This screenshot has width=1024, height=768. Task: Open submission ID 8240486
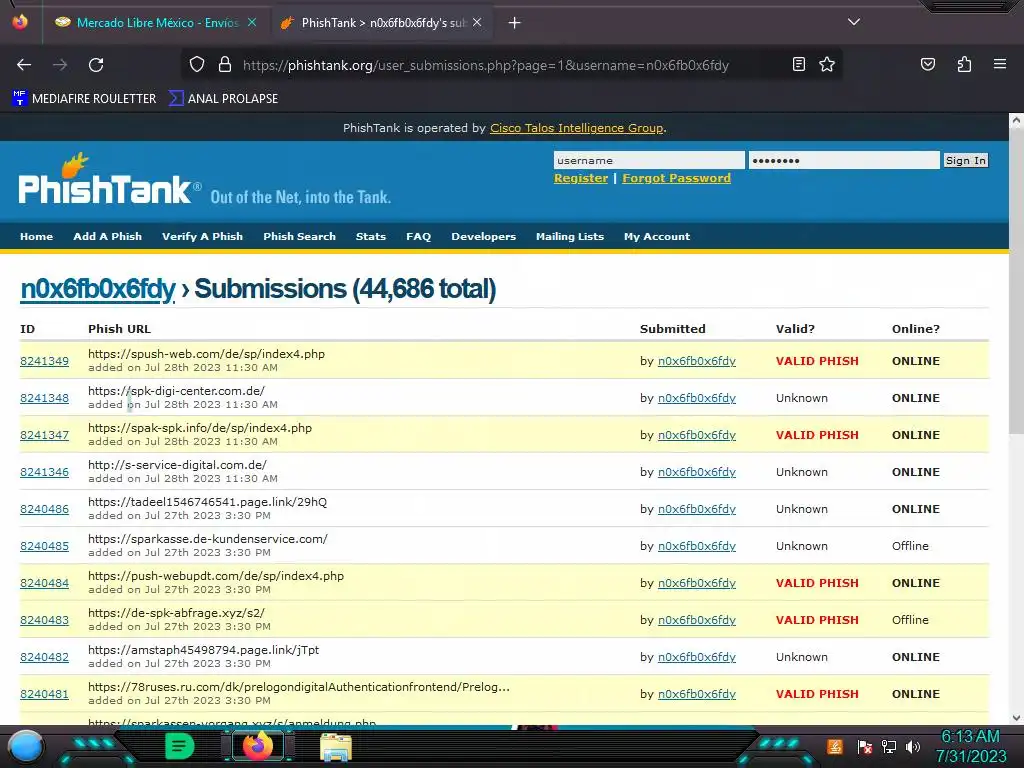point(44,509)
